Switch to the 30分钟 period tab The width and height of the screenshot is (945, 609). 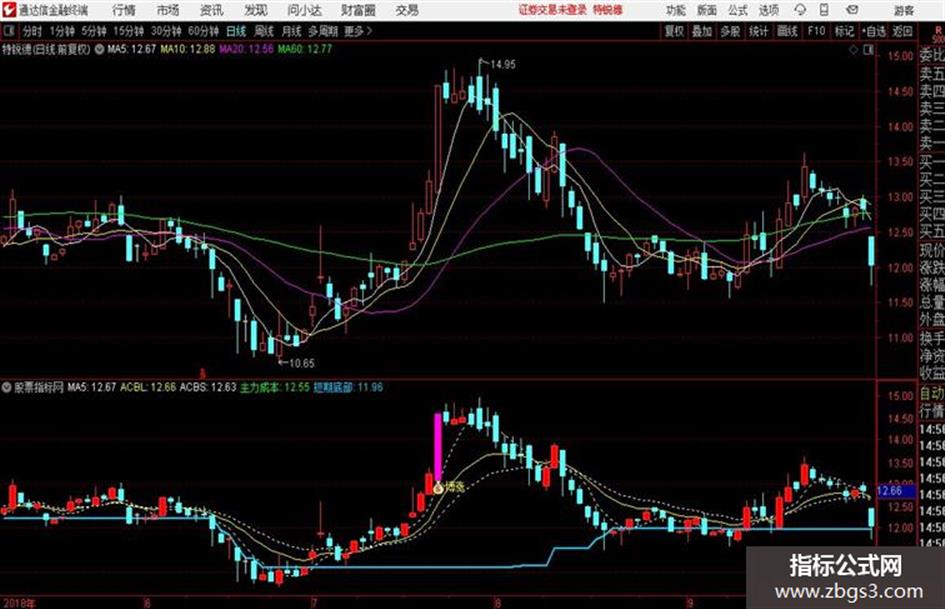pos(166,31)
